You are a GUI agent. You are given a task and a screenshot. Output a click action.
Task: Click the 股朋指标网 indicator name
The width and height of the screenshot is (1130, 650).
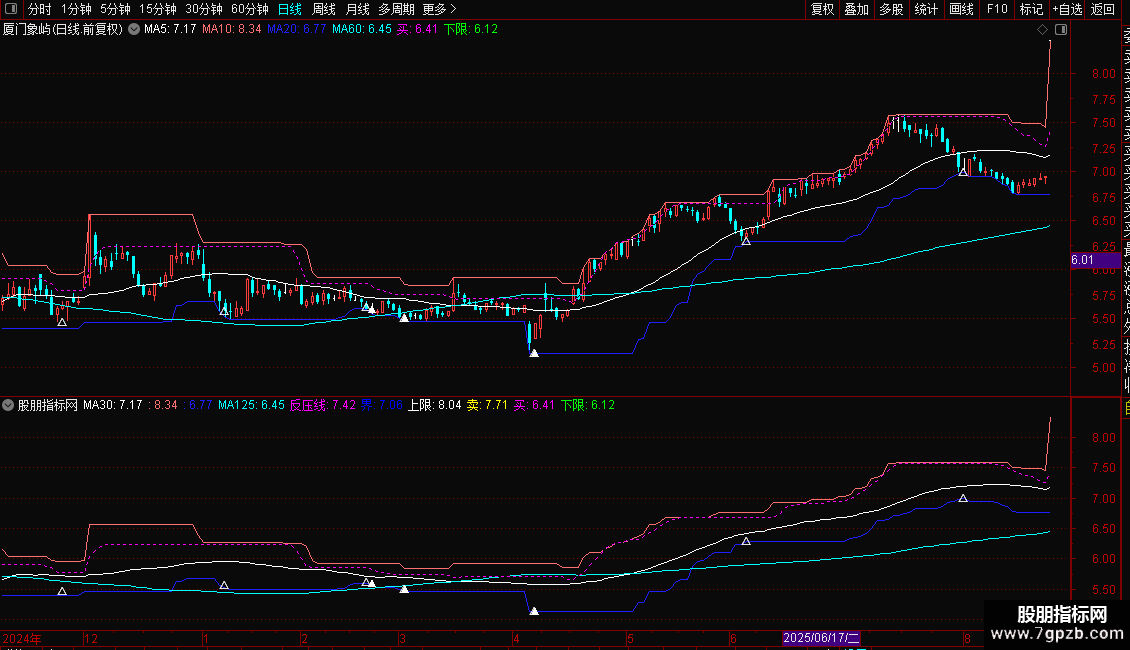coord(48,405)
